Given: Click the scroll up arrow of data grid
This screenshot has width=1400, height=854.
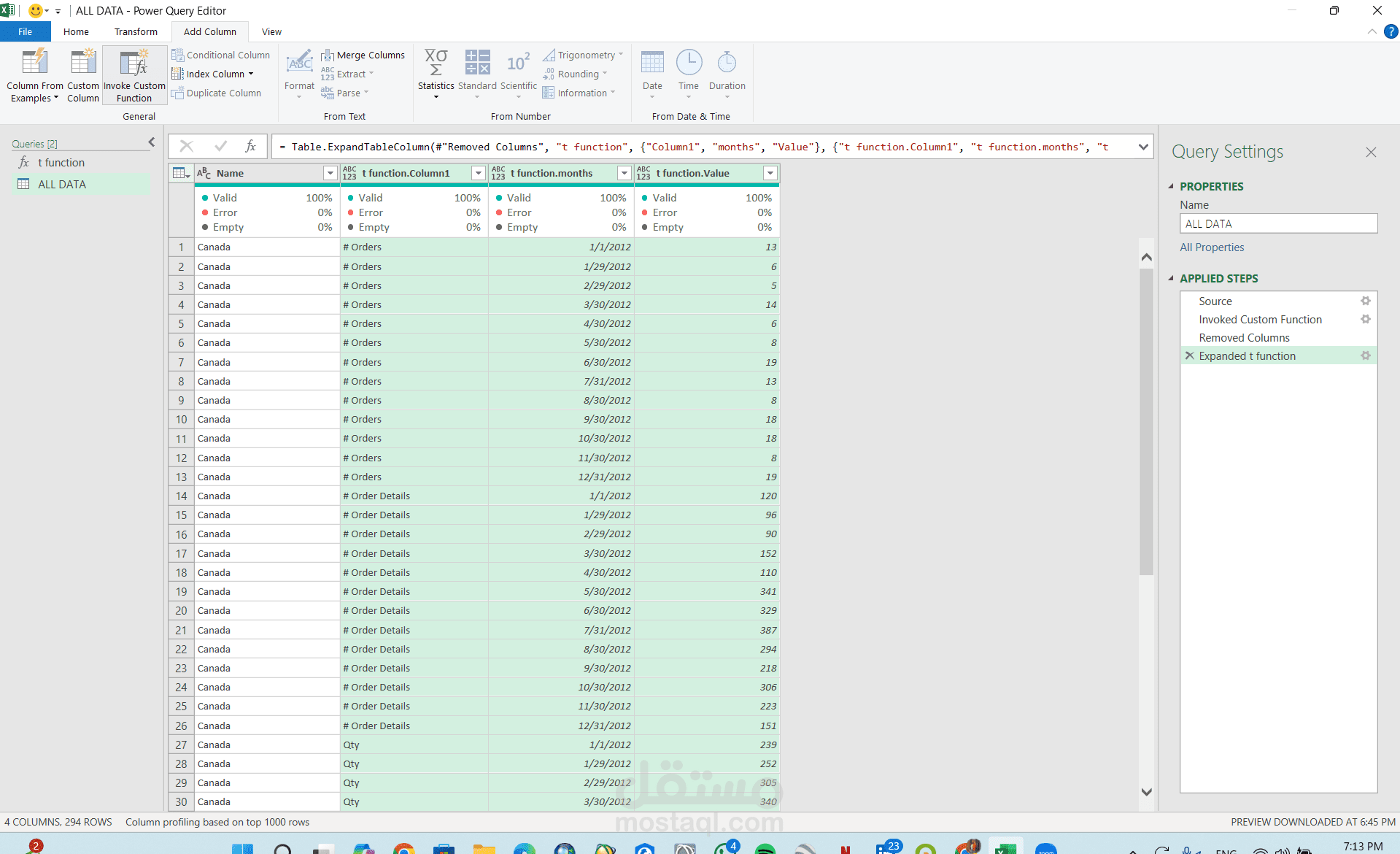Looking at the screenshot, I should pyautogui.click(x=1146, y=257).
